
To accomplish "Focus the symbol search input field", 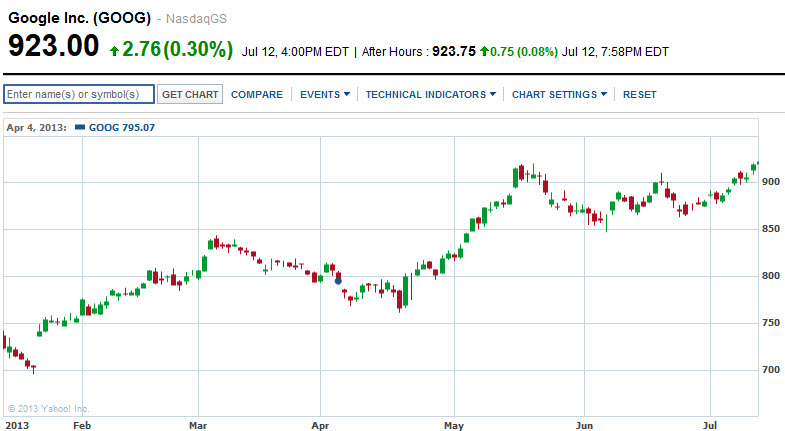I will (x=79, y=94).
